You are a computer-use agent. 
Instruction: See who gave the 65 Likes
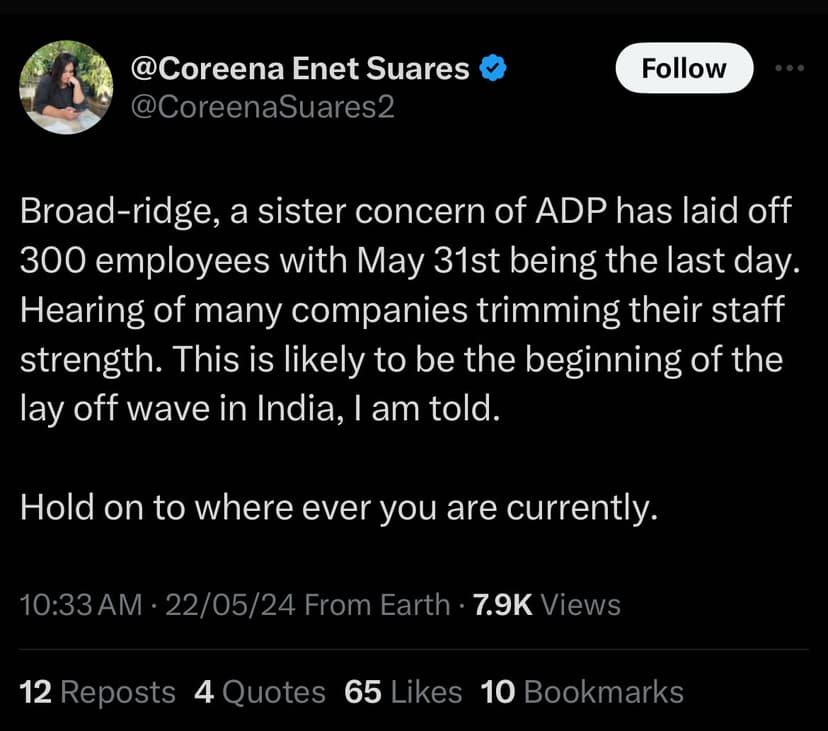pyautogui.click(x=403, y=692)
